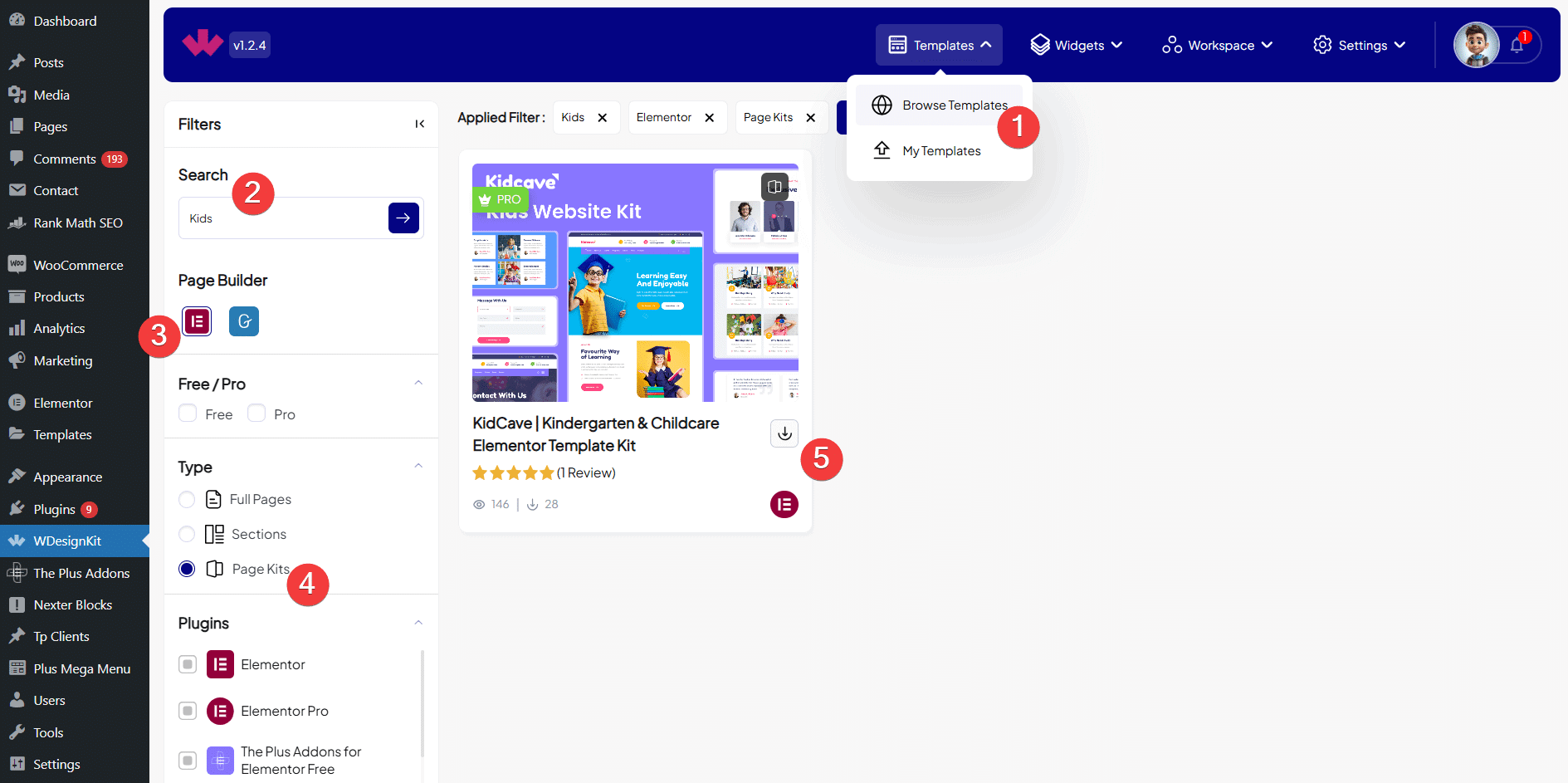
Task: Toggle the Elementor Pro plugin checkbox
Action: [x=188, y=711]
